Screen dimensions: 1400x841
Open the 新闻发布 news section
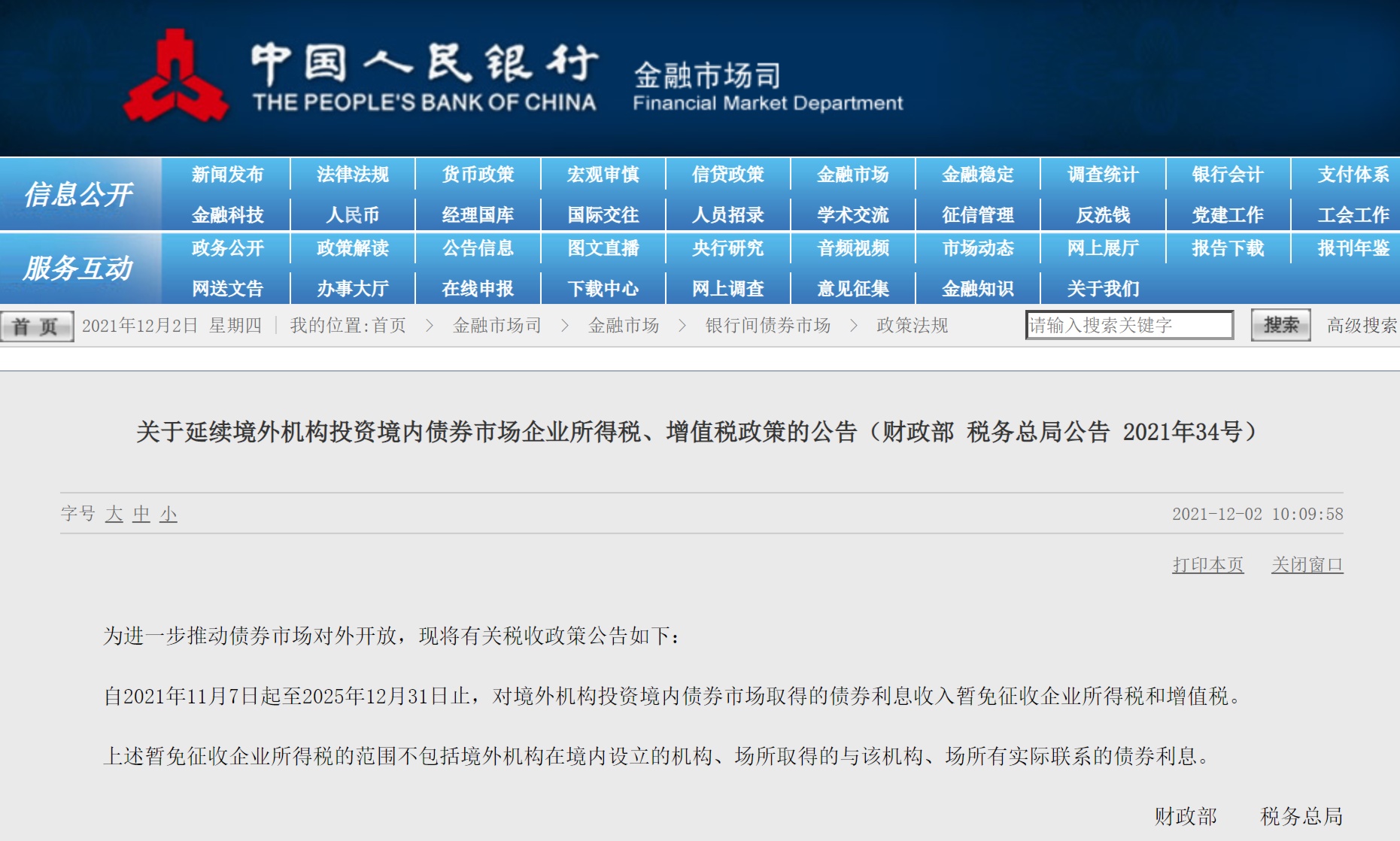(228, 174)
